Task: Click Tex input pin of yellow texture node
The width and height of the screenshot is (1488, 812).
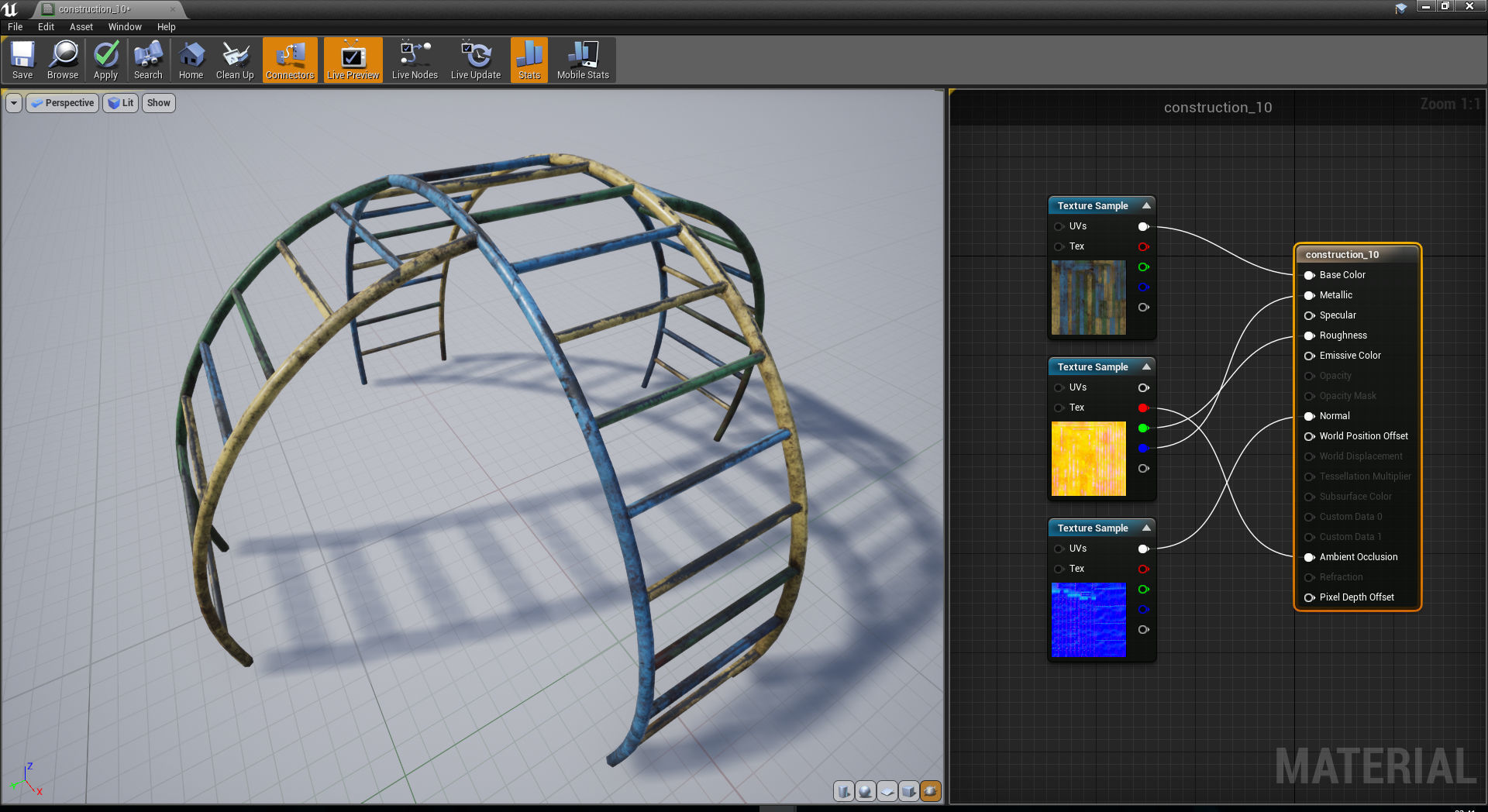Action: coord(1059,408)
